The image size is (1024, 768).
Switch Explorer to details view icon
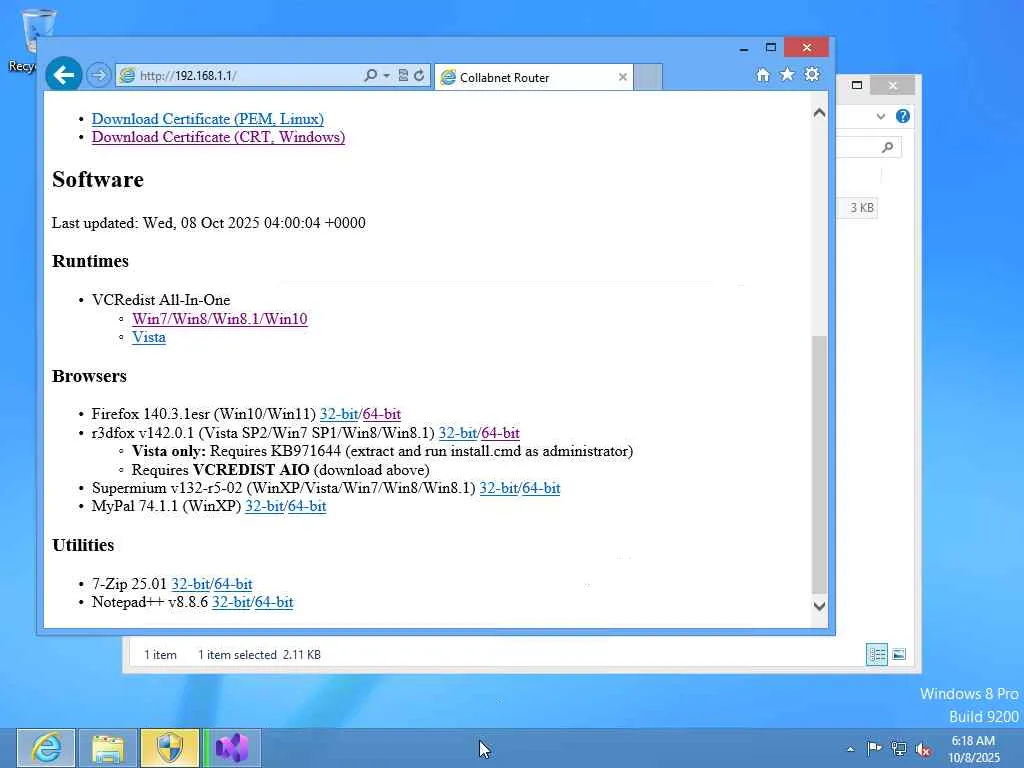[876, 654]
